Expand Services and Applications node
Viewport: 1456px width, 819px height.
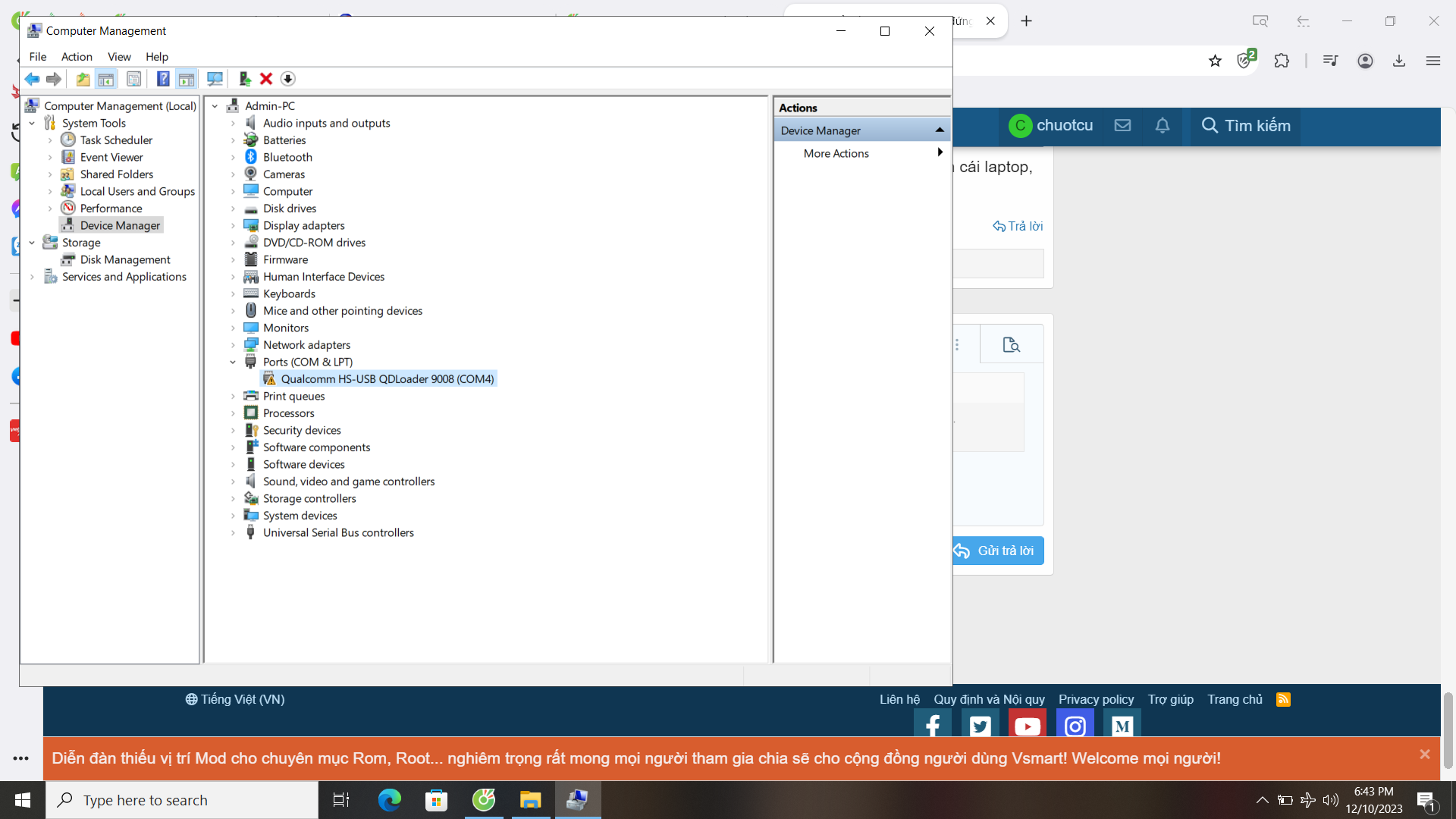[32, 278]
